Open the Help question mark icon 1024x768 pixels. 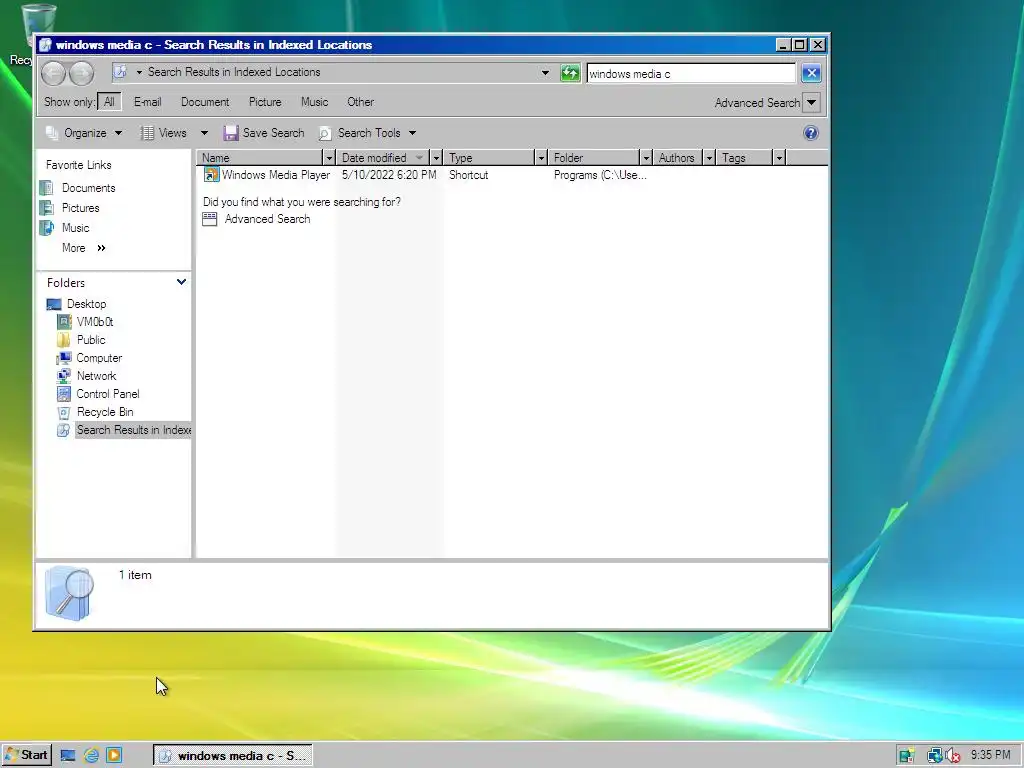pos(810,133)
